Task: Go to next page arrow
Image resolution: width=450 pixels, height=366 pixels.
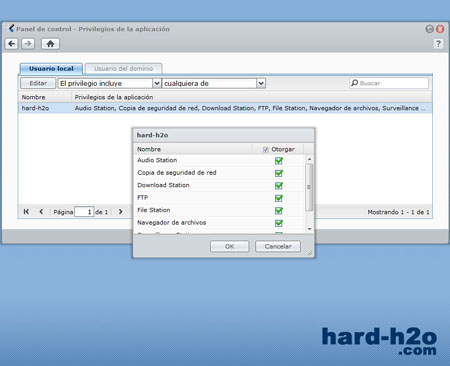Action: (x=120, y=212)
